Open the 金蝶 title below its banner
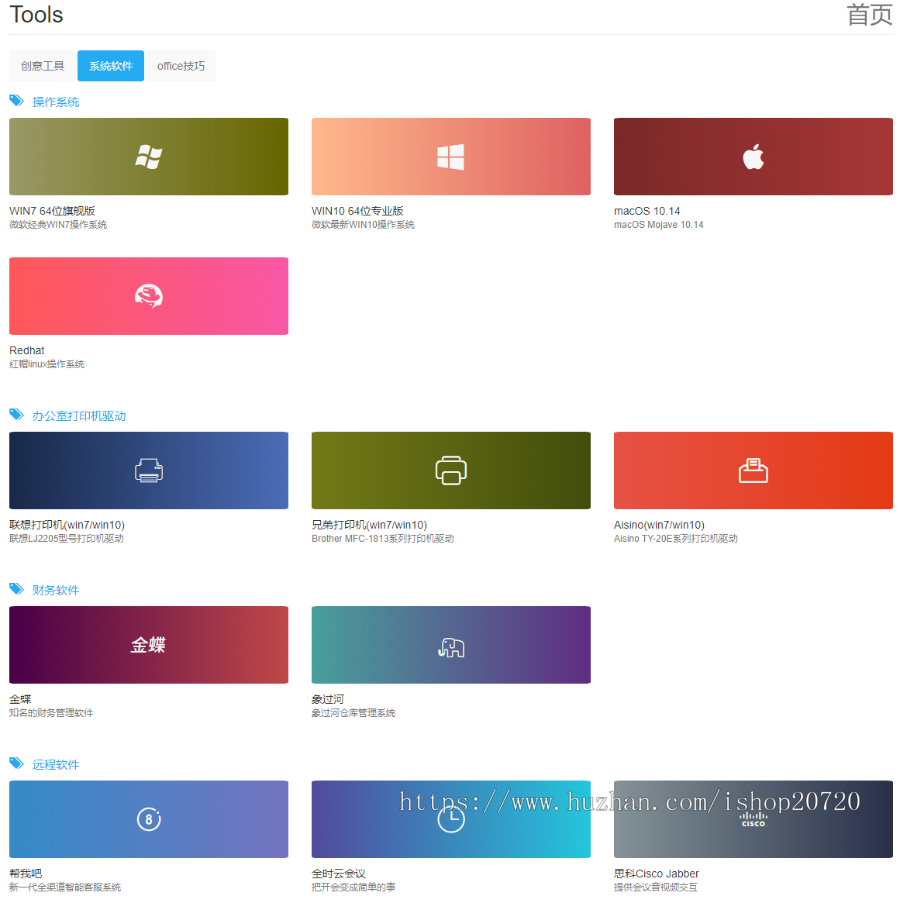Image resolution: width=900 pixels, height=903 pixels. (x=20, y=699)
